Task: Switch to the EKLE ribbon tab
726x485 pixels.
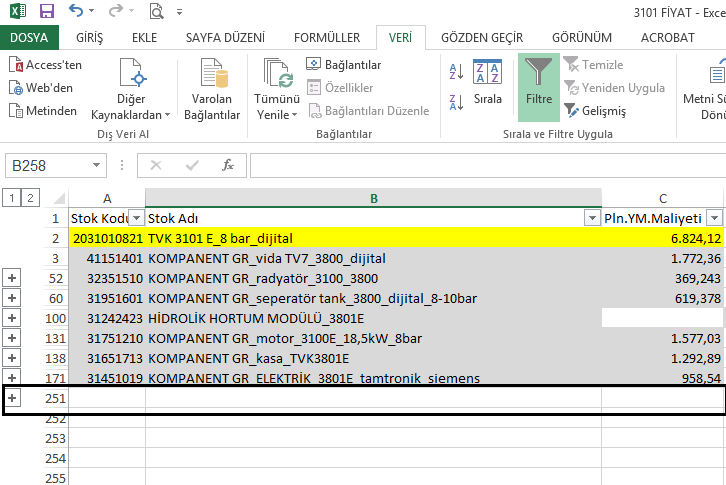Action: 144,38
